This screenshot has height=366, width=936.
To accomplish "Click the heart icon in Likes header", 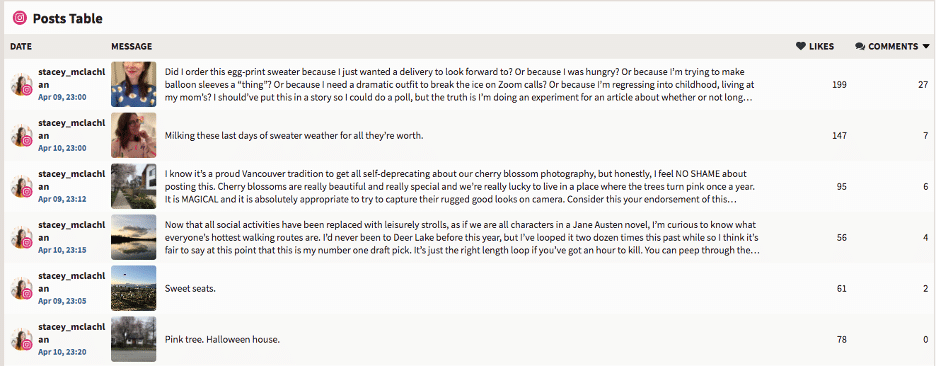I will (x=800, y=46).
